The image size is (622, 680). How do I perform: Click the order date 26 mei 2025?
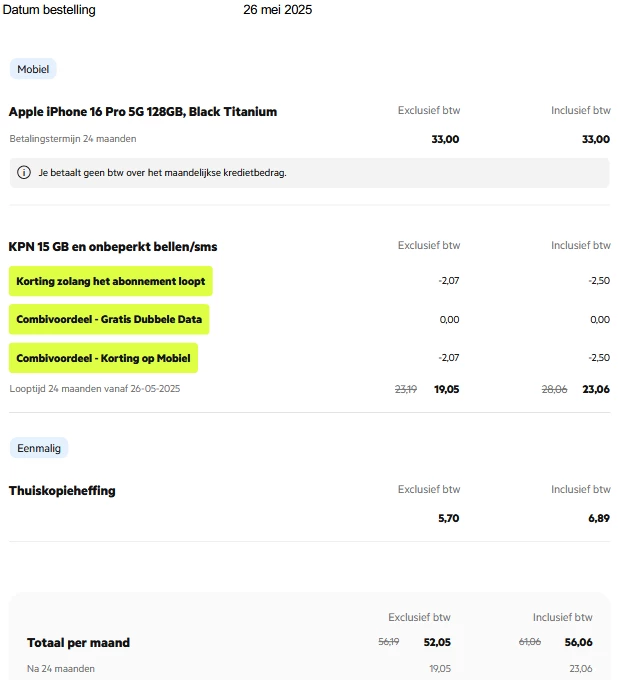[278, 10]
